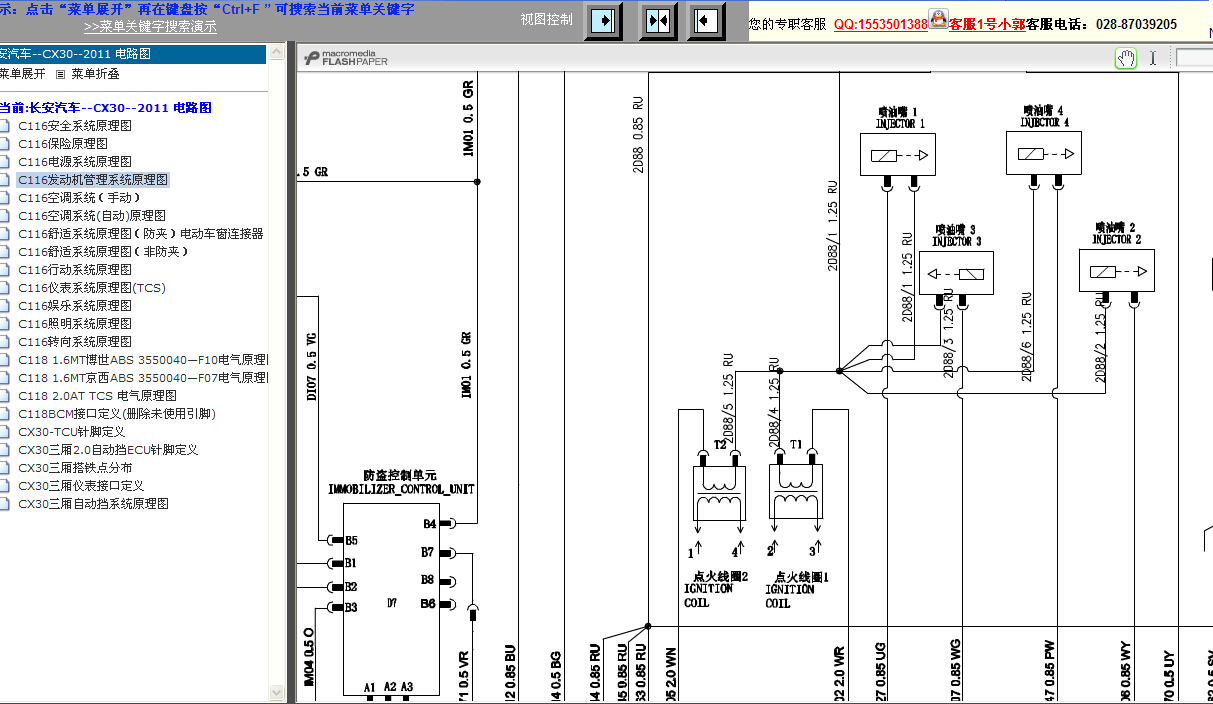Click the document icon beside CX30-TCU针脚定义

(5, 432)
